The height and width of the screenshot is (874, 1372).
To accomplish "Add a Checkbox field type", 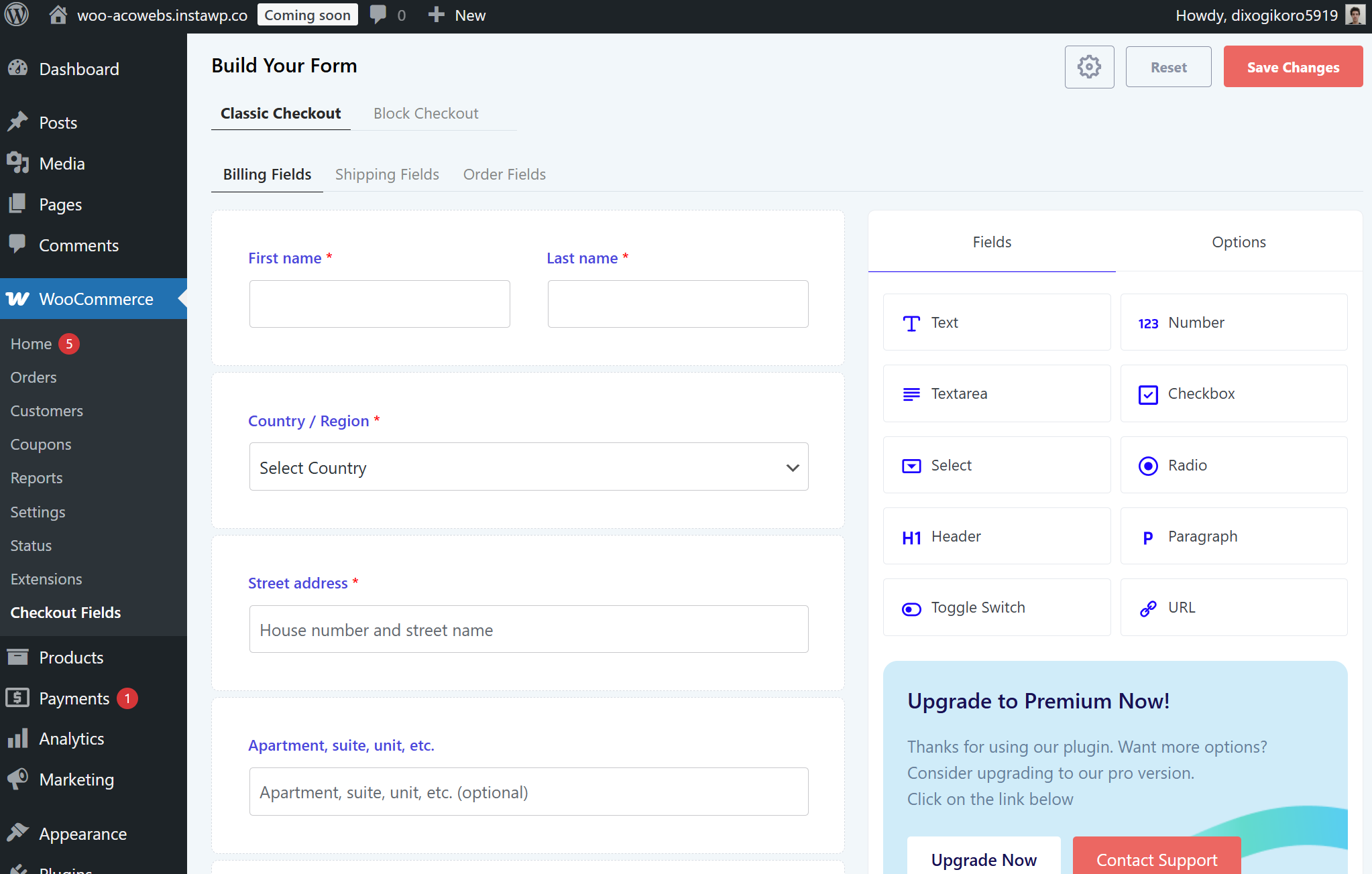I will (x=1233, y=393).
